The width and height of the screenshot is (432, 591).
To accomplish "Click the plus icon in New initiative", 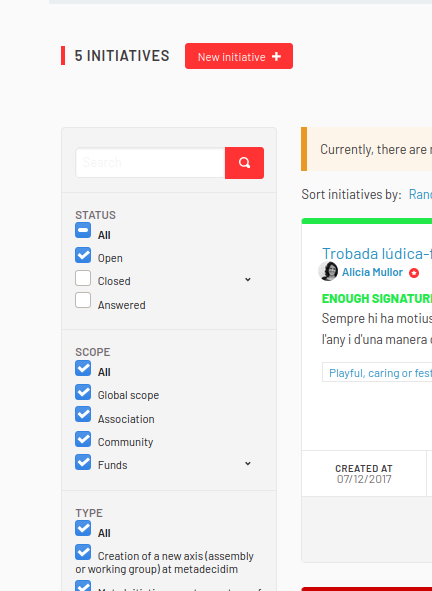I will coord(276,57).
